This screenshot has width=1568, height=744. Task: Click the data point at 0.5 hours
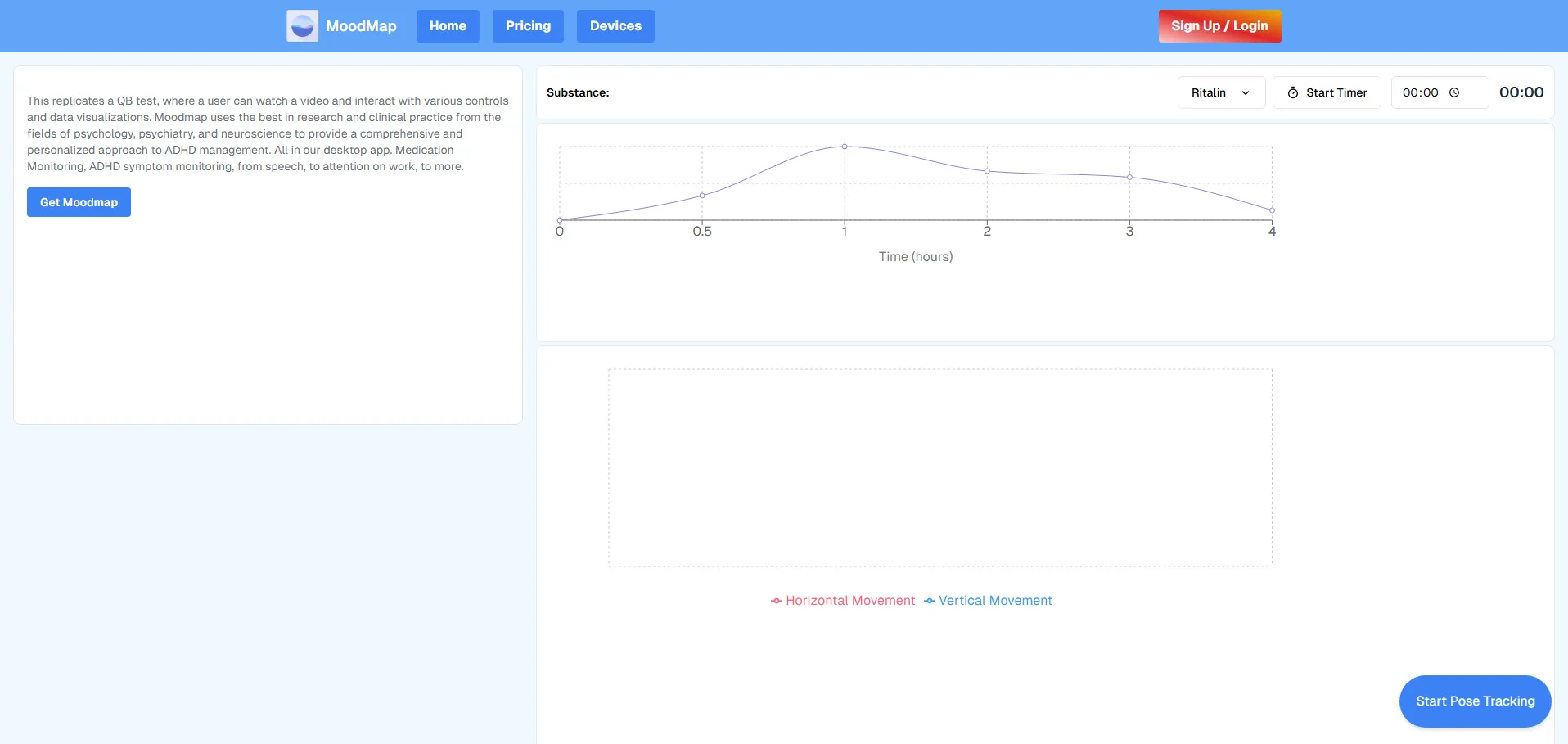pyautogui.click(x=702, y=196)
